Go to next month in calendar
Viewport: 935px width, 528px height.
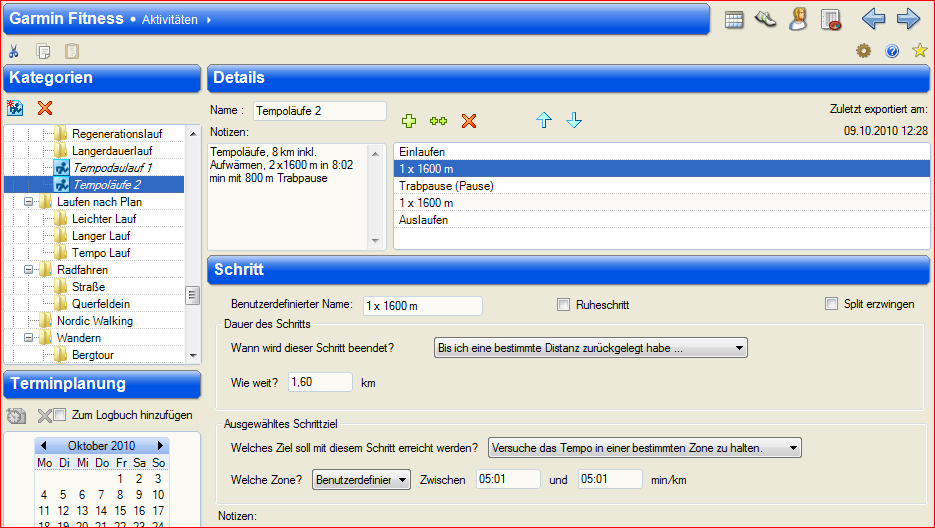point(160,445)
